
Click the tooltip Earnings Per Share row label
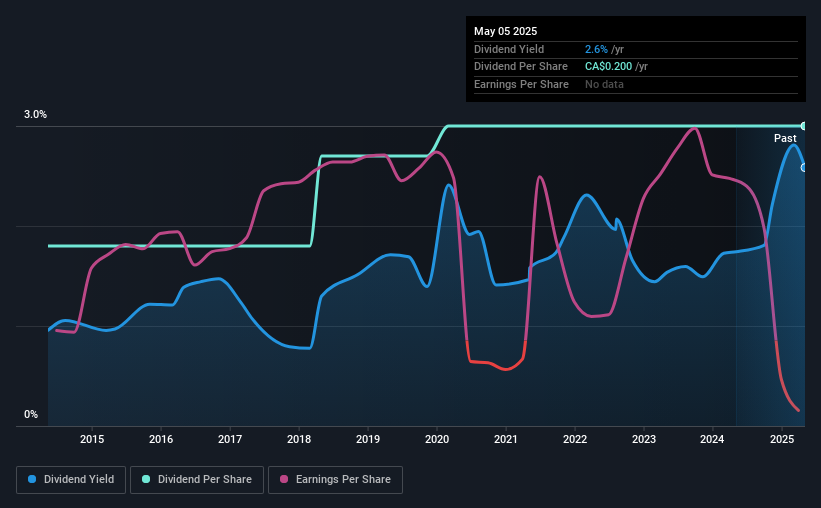(521, 84)
